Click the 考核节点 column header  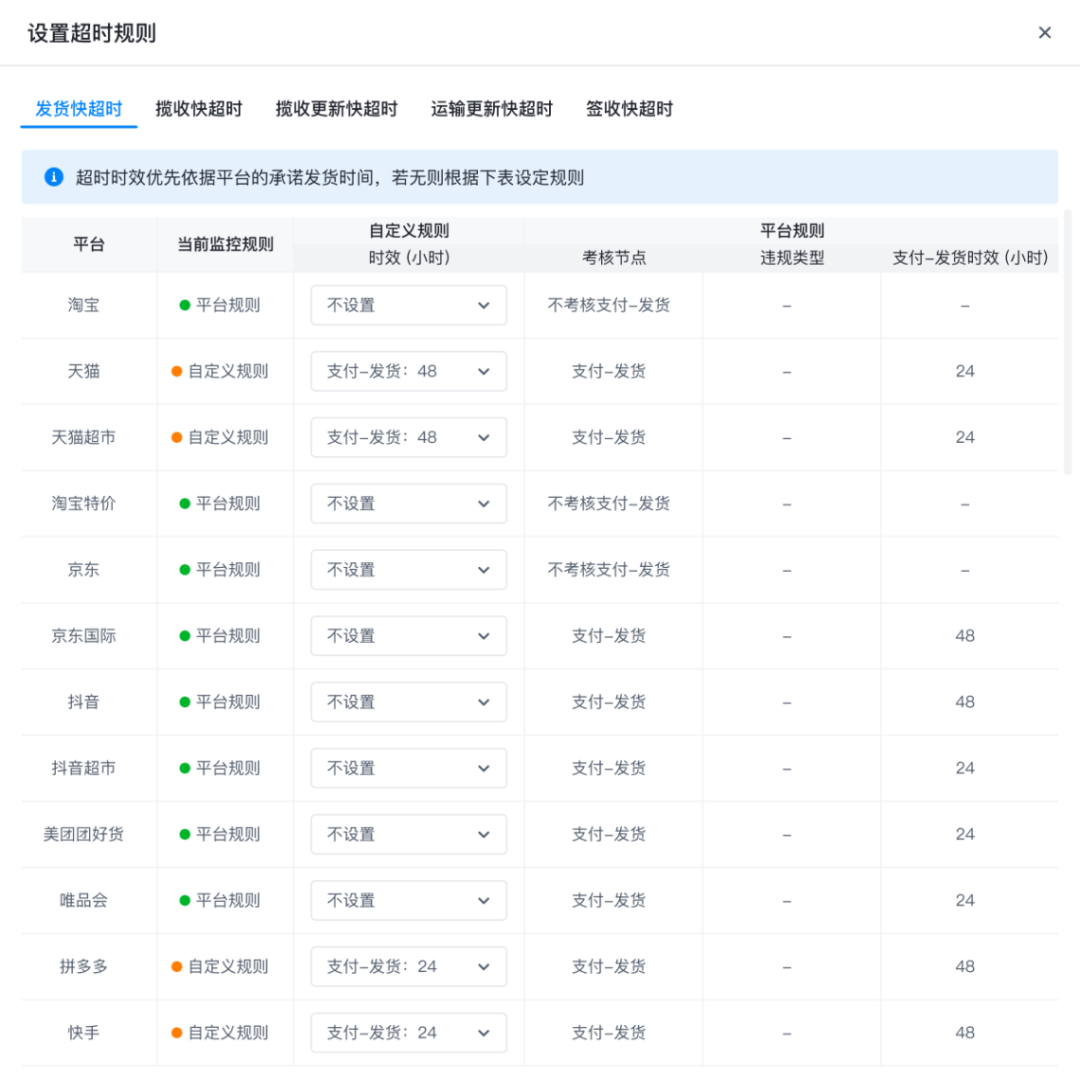point(614,258)
